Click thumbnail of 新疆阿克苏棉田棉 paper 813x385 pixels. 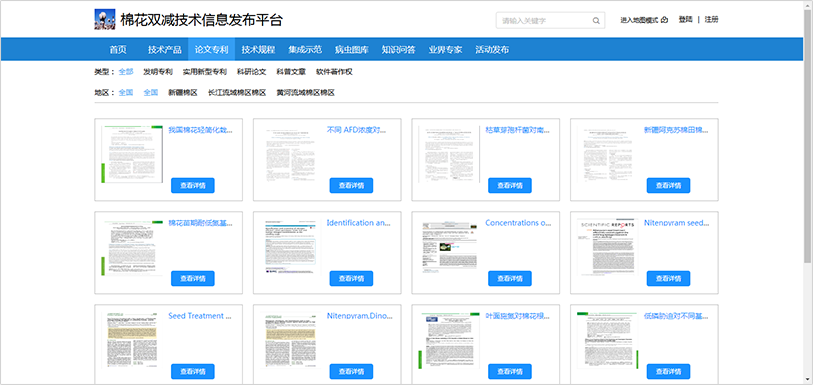click(x=608, y=154)
